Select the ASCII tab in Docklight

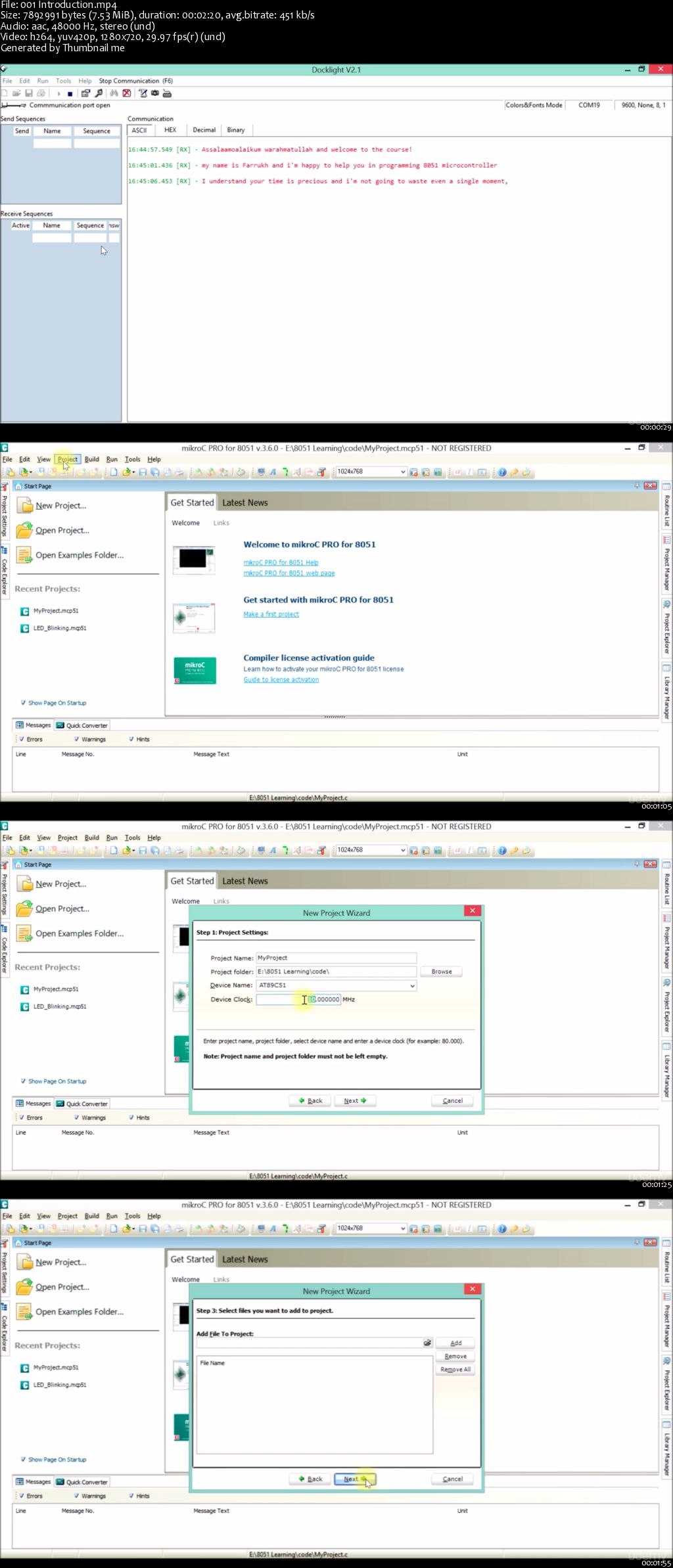coord(139,130)
